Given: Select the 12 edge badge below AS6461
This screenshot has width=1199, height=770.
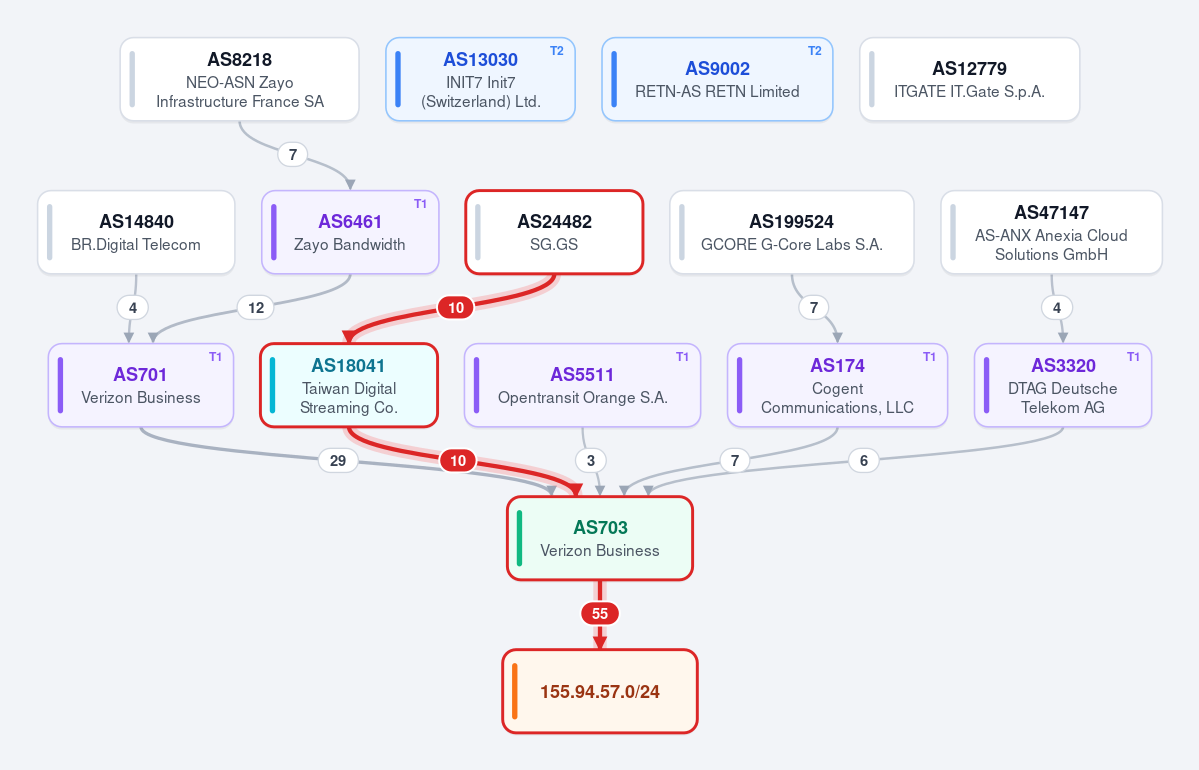Looking at the screenshot, I should tap(256, 307).
